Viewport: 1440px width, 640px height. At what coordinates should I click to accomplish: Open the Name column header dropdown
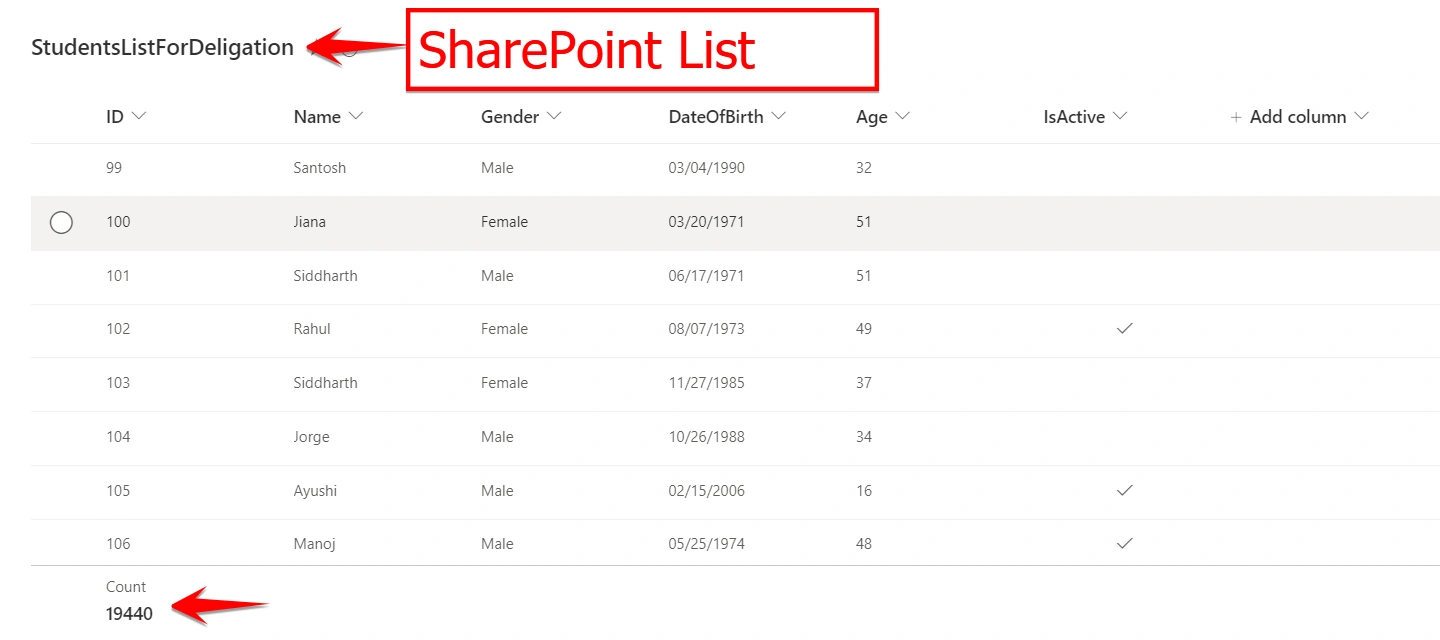(x=328, y=117)
